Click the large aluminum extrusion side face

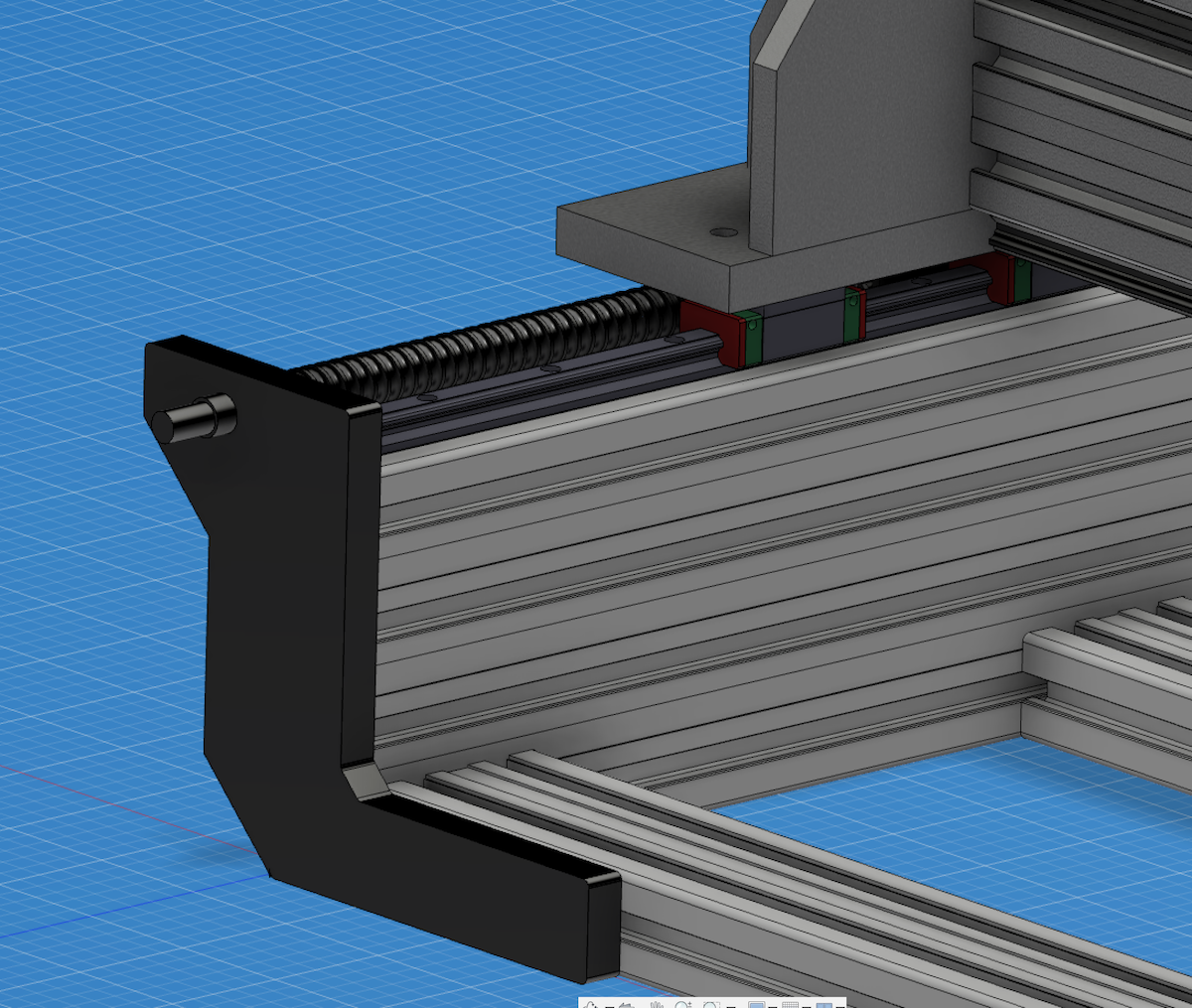pyautogui.click(x=695, y=556)
